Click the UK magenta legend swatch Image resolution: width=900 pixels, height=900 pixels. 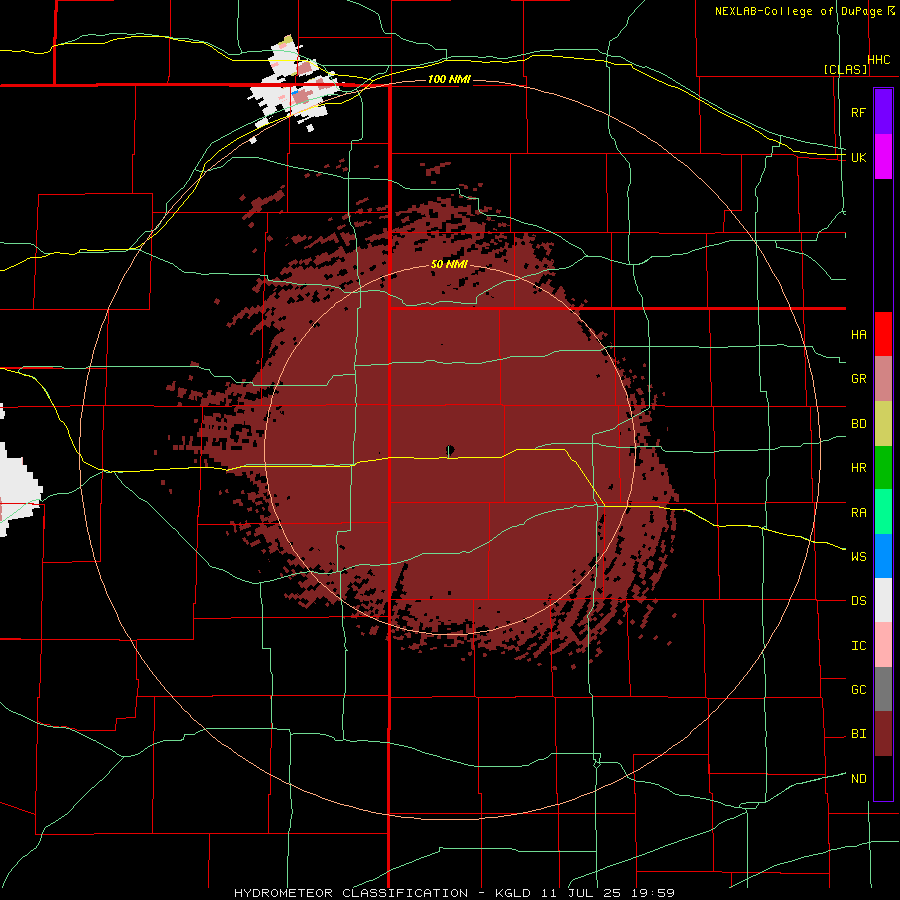[883, 157]
